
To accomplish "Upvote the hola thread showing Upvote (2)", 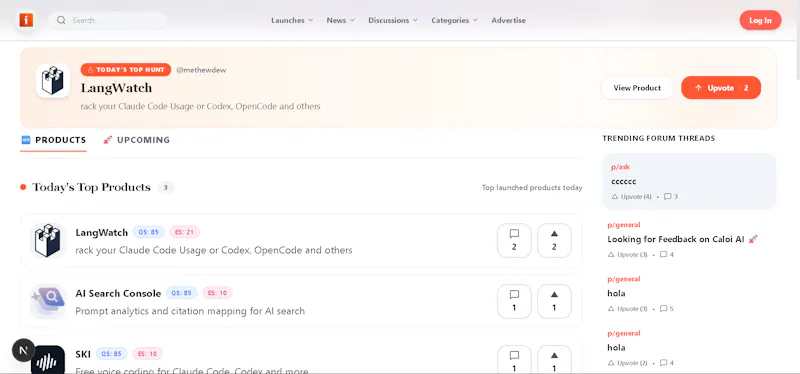I will click(628, 363).
